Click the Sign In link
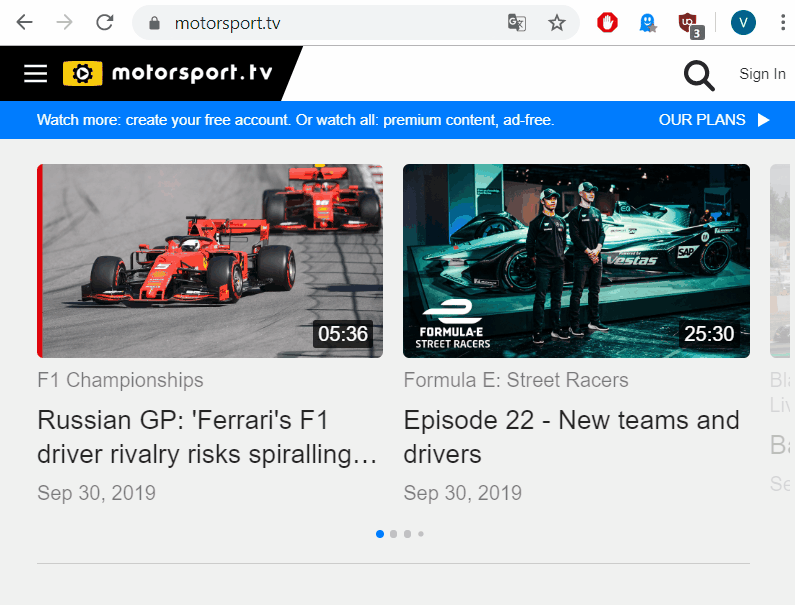Image resolution: width=795 pixels, height=605 pixels. [762, 74]
